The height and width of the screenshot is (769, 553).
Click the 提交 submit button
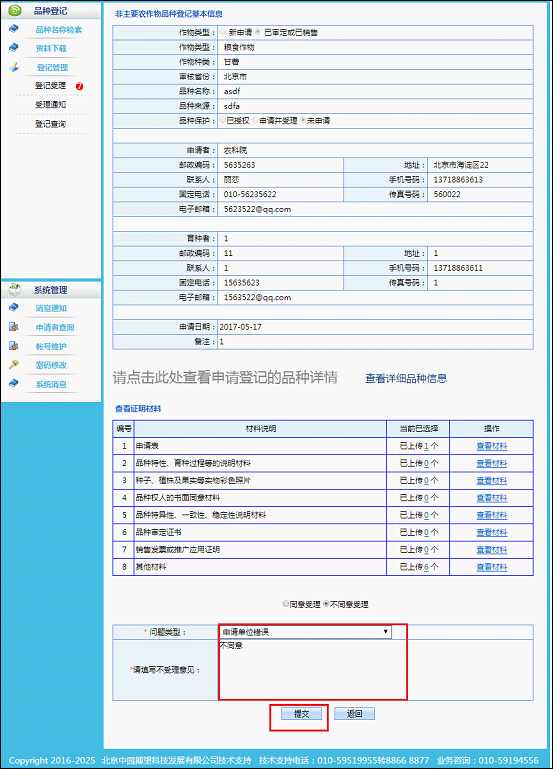302,714
